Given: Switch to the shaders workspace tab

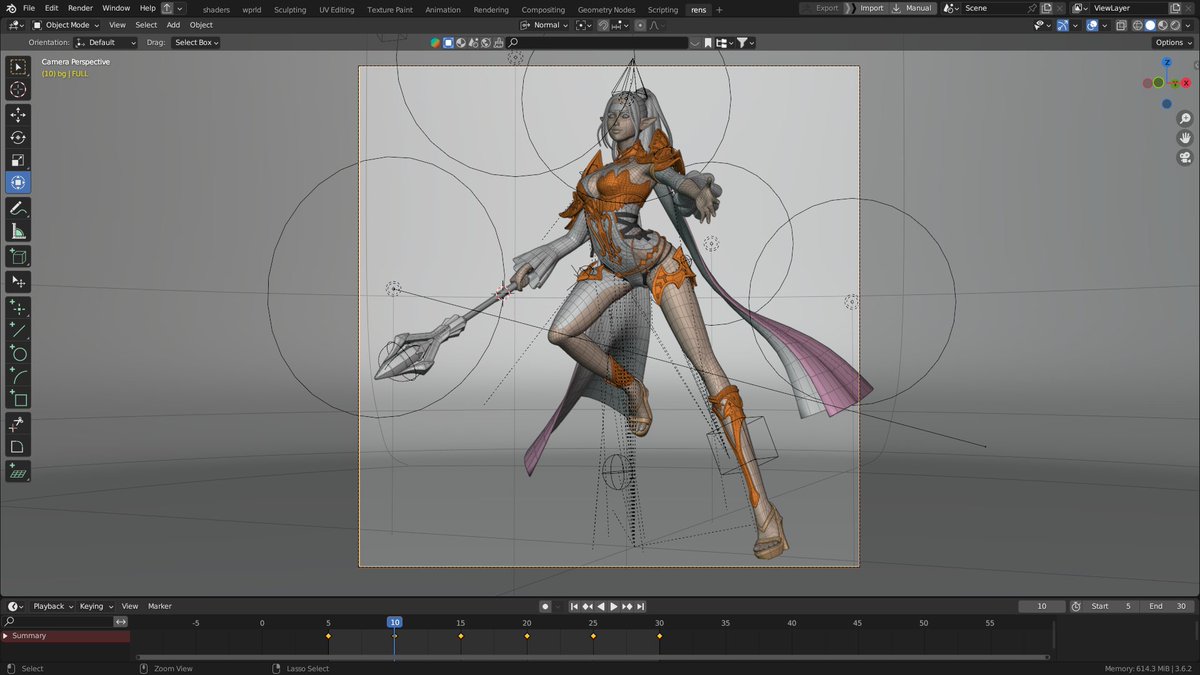Looking at the screenshot, I should tap(216, 9).
